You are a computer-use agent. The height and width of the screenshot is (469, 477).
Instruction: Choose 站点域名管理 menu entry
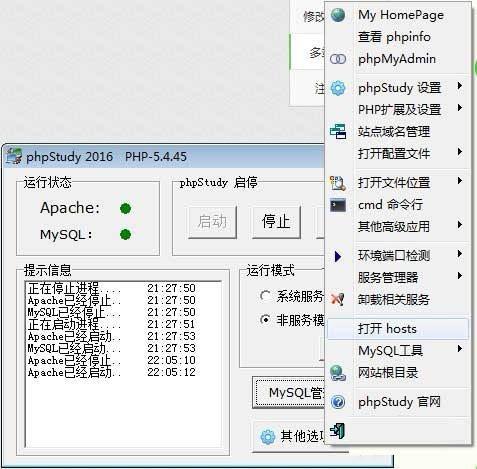pyautogui.click(x=398, y=132)
